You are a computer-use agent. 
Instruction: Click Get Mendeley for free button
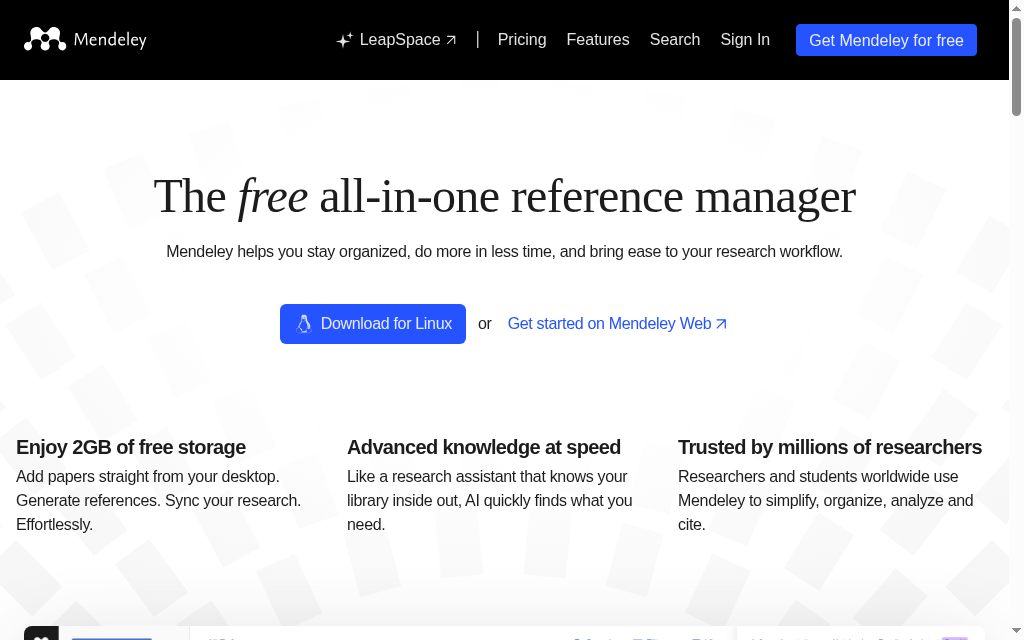[886, 40]
